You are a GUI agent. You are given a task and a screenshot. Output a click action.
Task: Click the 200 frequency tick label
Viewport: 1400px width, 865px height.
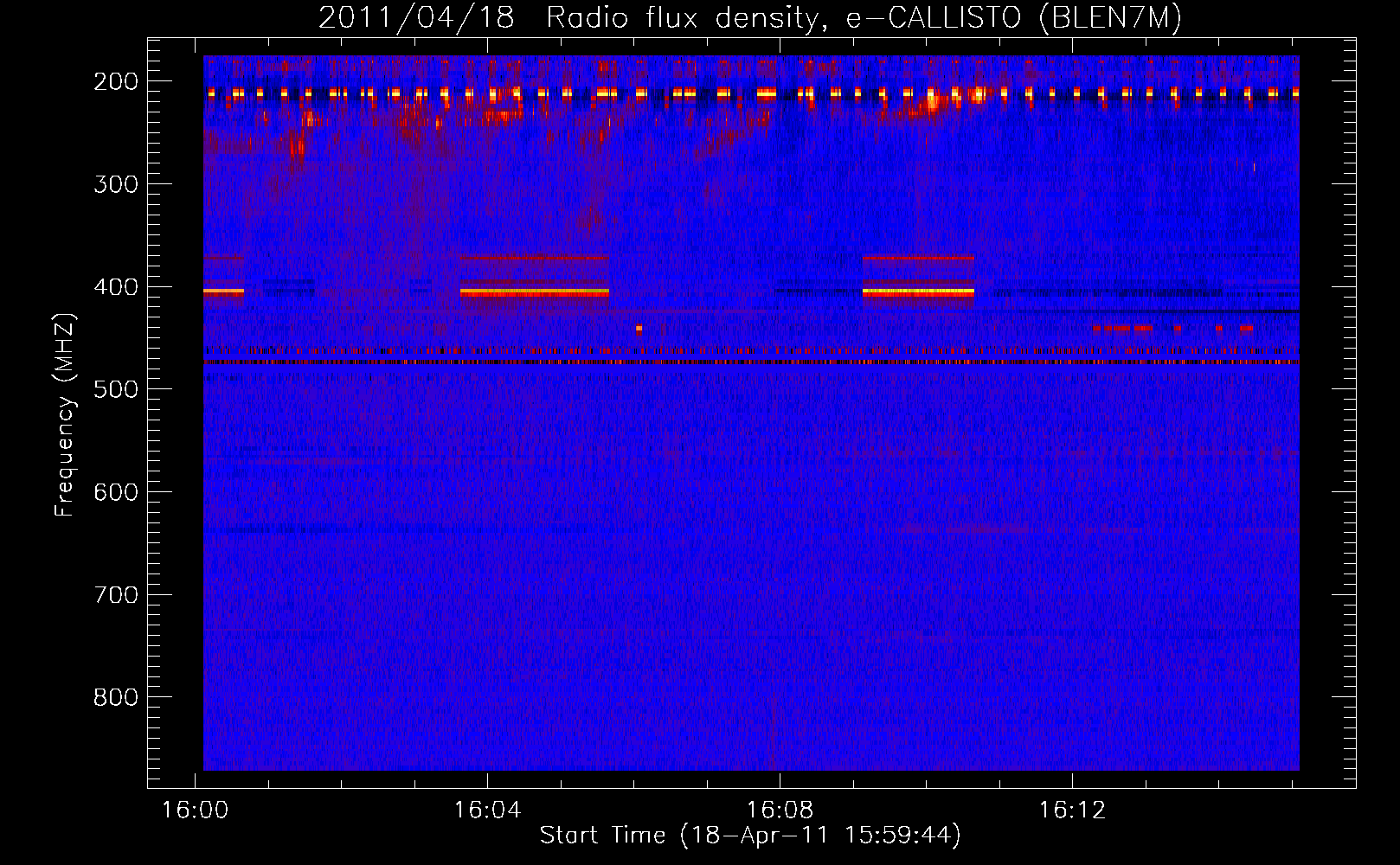point(116,81)
